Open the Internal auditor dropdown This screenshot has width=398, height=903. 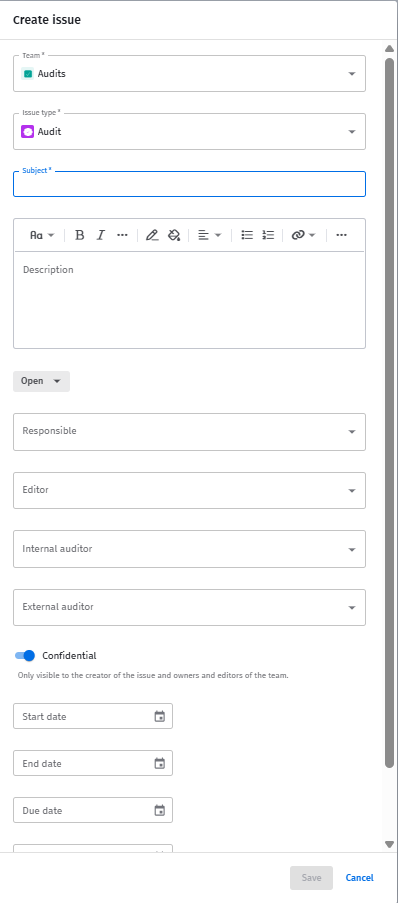(189, 549)
